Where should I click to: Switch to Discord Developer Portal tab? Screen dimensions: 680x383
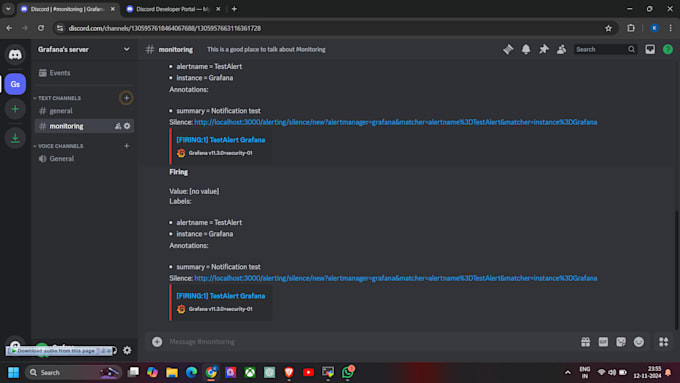pos(173,9)
